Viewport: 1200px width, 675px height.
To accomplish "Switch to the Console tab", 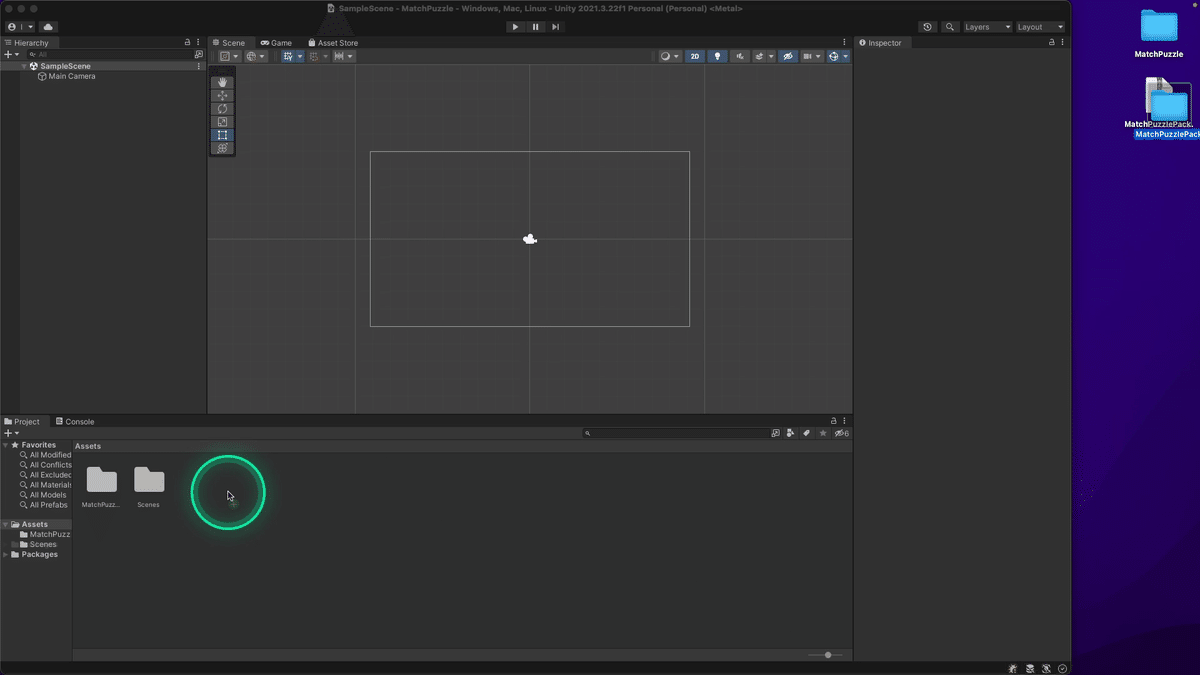I will (75, 422).
